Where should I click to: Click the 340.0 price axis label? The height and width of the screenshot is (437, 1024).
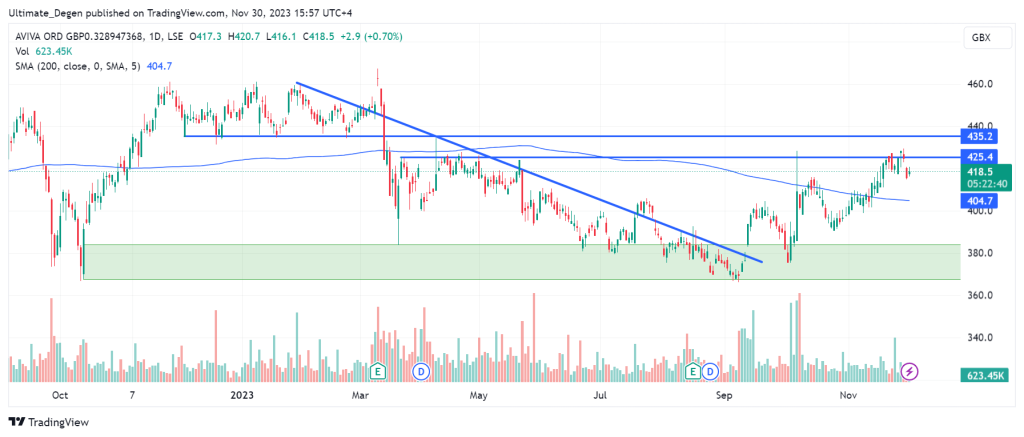[982, 338]
